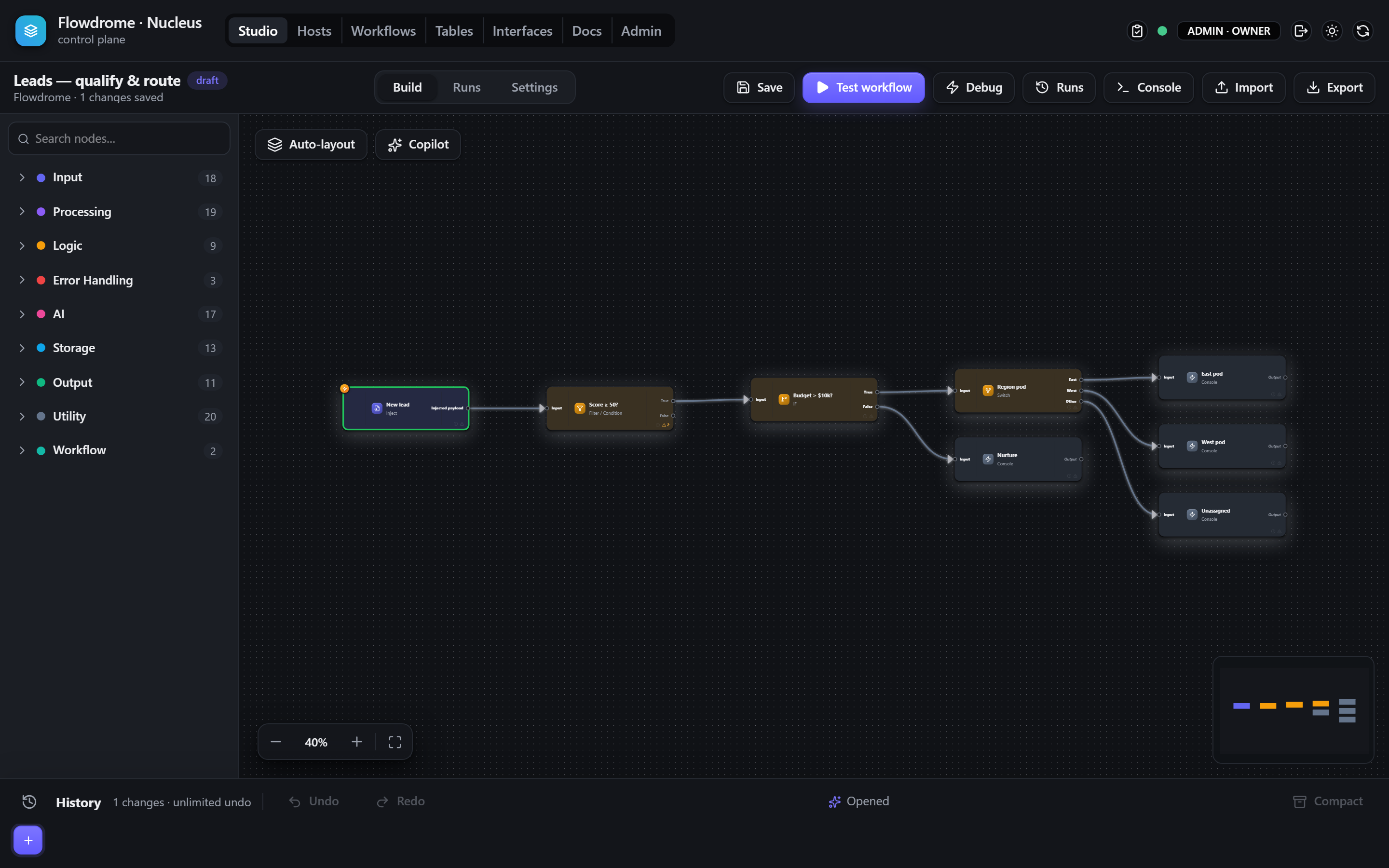Switch to the Studio tab
Viewport: 1389px width, 868px height.
258,31
